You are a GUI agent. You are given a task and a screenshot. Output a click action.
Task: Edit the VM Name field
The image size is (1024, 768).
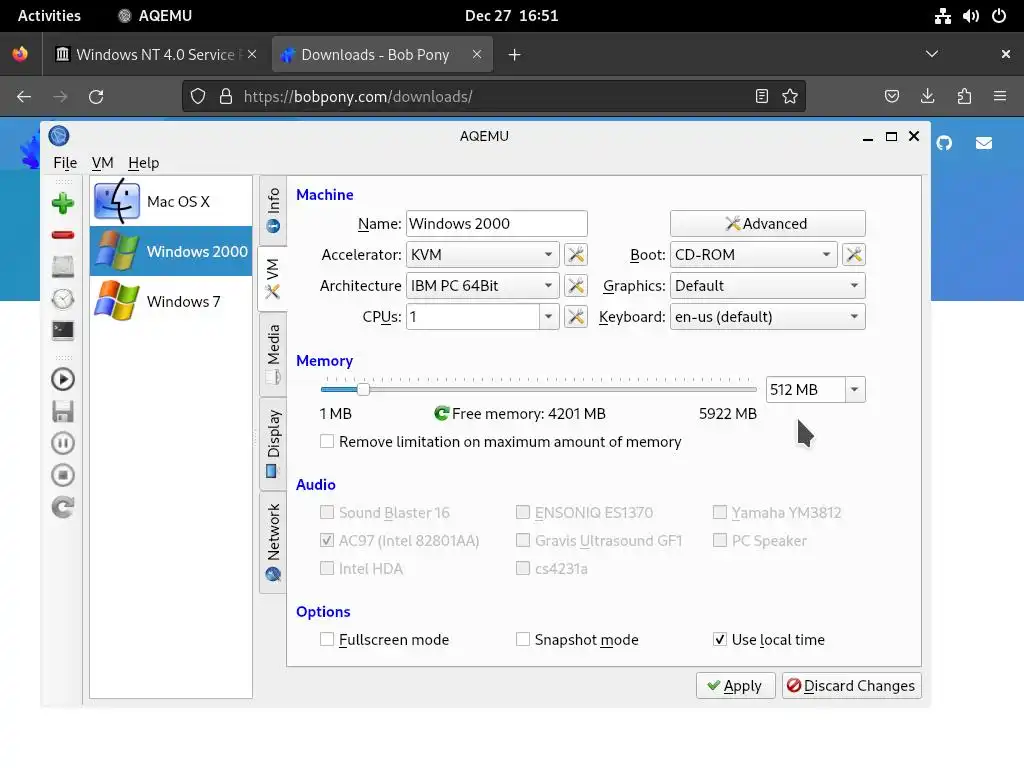pyautogui.click(x=496, y=223)
